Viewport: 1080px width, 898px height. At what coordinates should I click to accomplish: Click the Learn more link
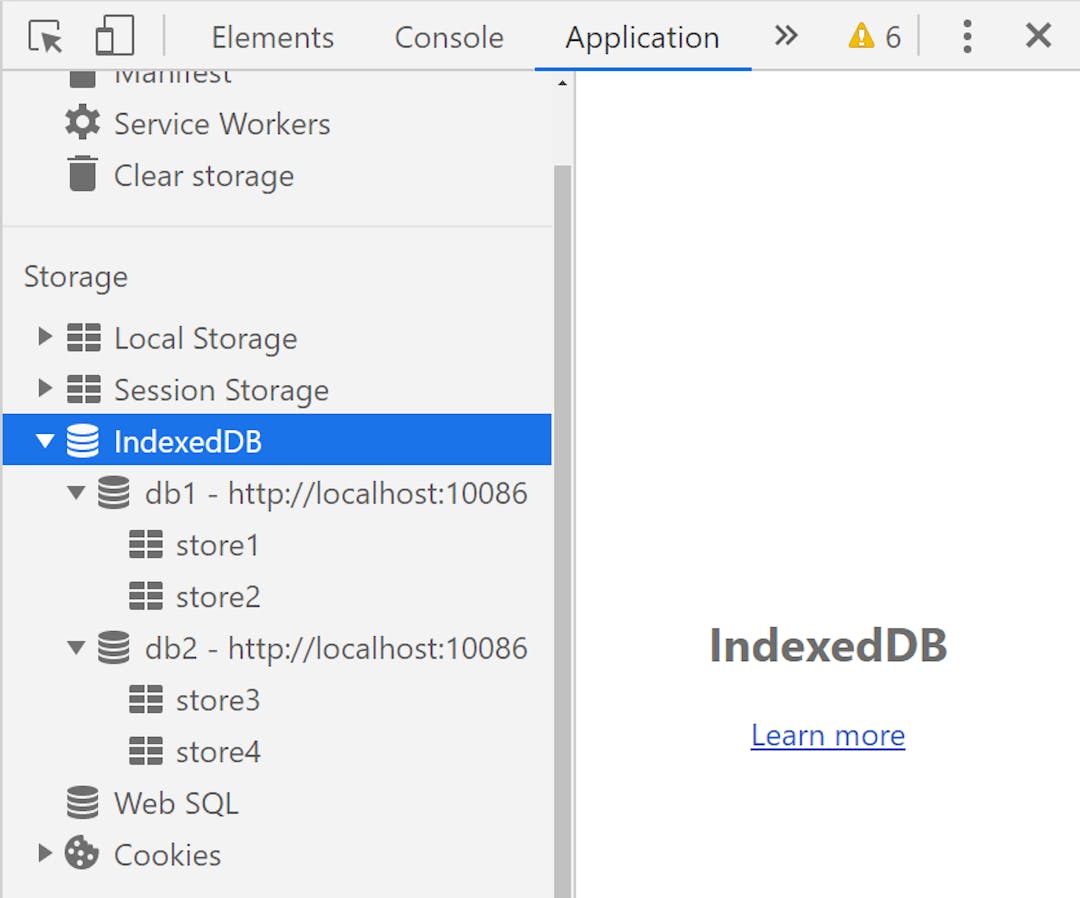827,735
